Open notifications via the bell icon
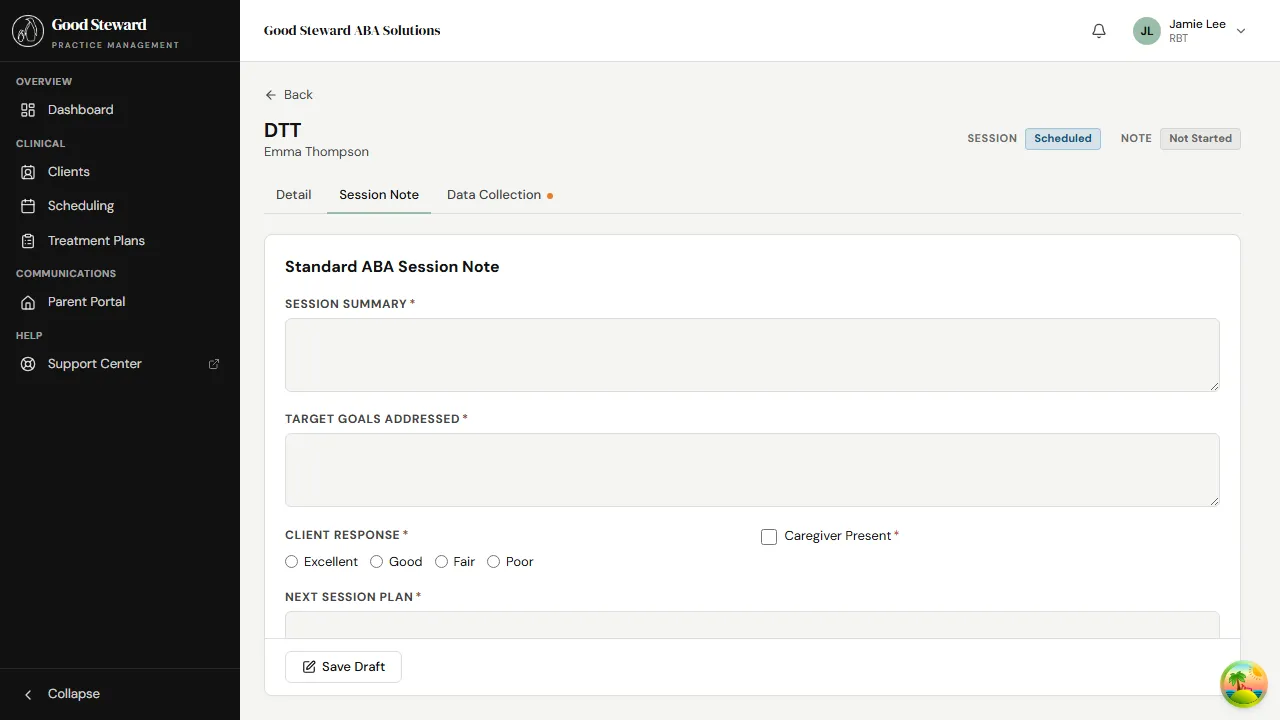The image size is (1280, 720). pos(1098,30)
